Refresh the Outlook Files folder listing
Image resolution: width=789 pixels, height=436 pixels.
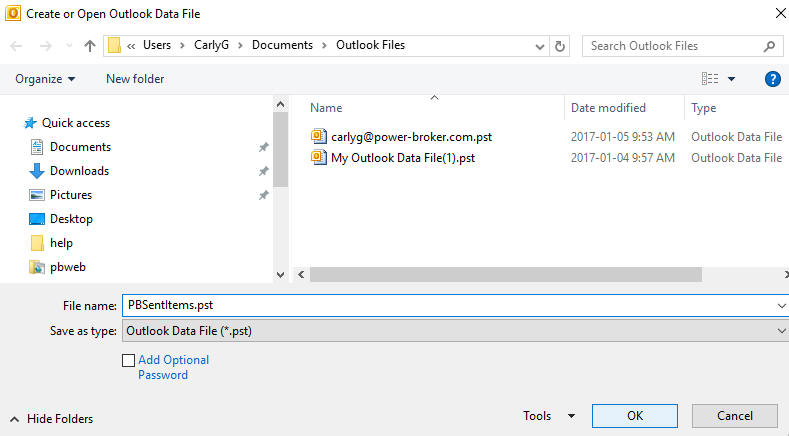[560, 46]
